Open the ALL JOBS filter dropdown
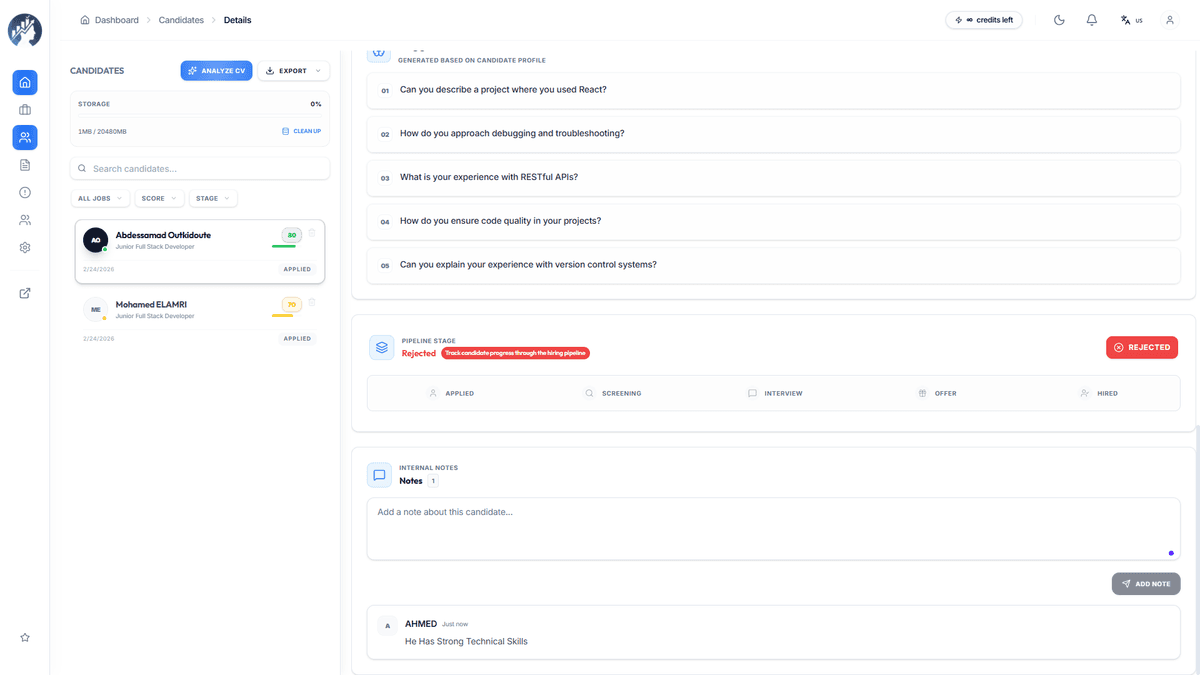1200x675 pixels. pos(99,198)
